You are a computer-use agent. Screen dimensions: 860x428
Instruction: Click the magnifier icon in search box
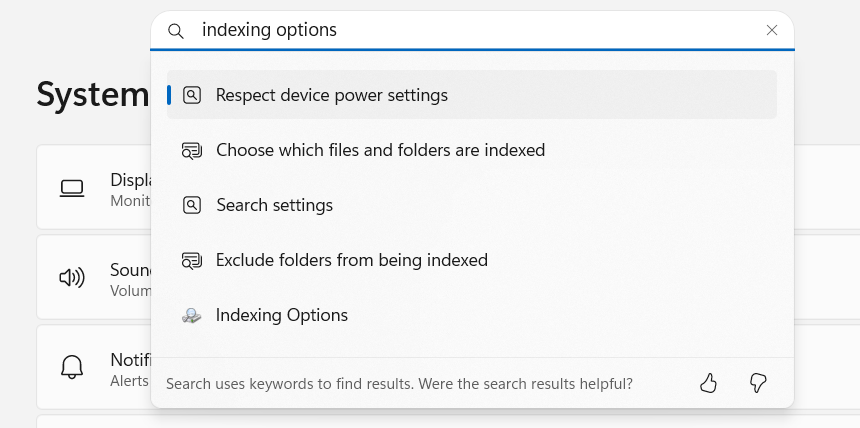point(176,31)
